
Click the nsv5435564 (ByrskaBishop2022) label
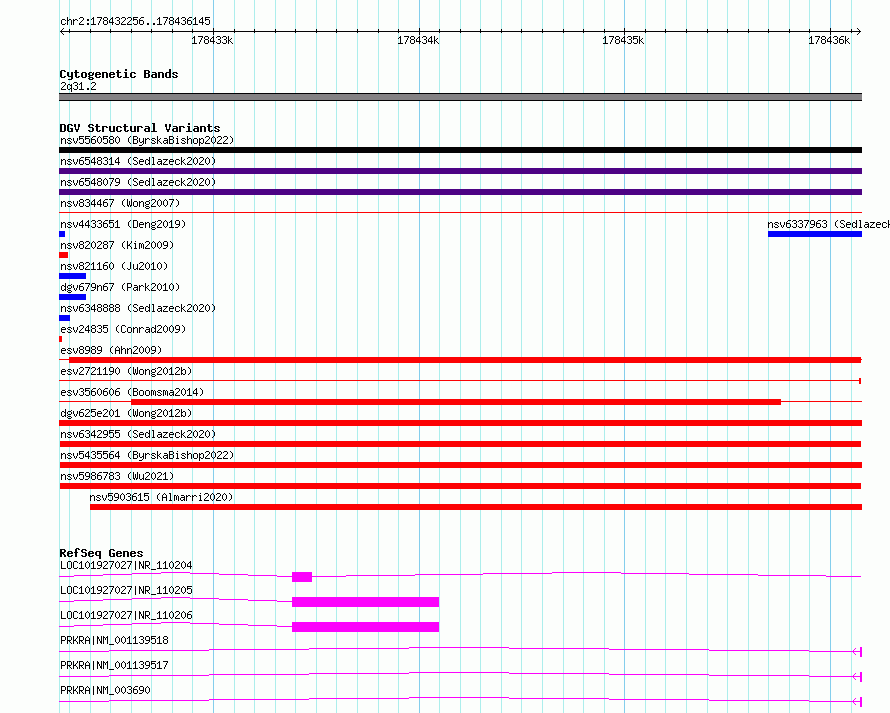coord(147,455)
